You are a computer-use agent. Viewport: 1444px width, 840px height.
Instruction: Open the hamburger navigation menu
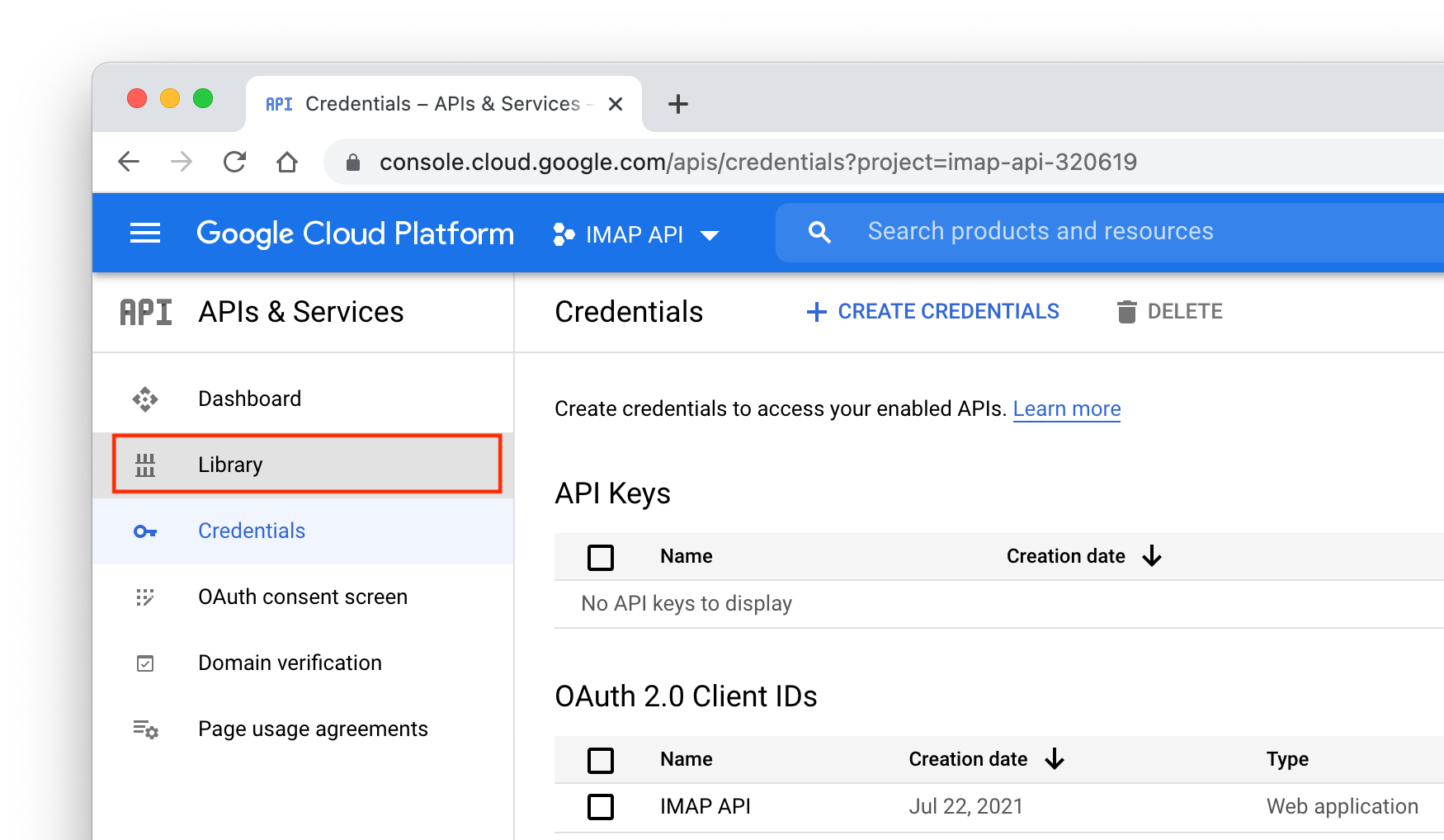pos(145,234)
